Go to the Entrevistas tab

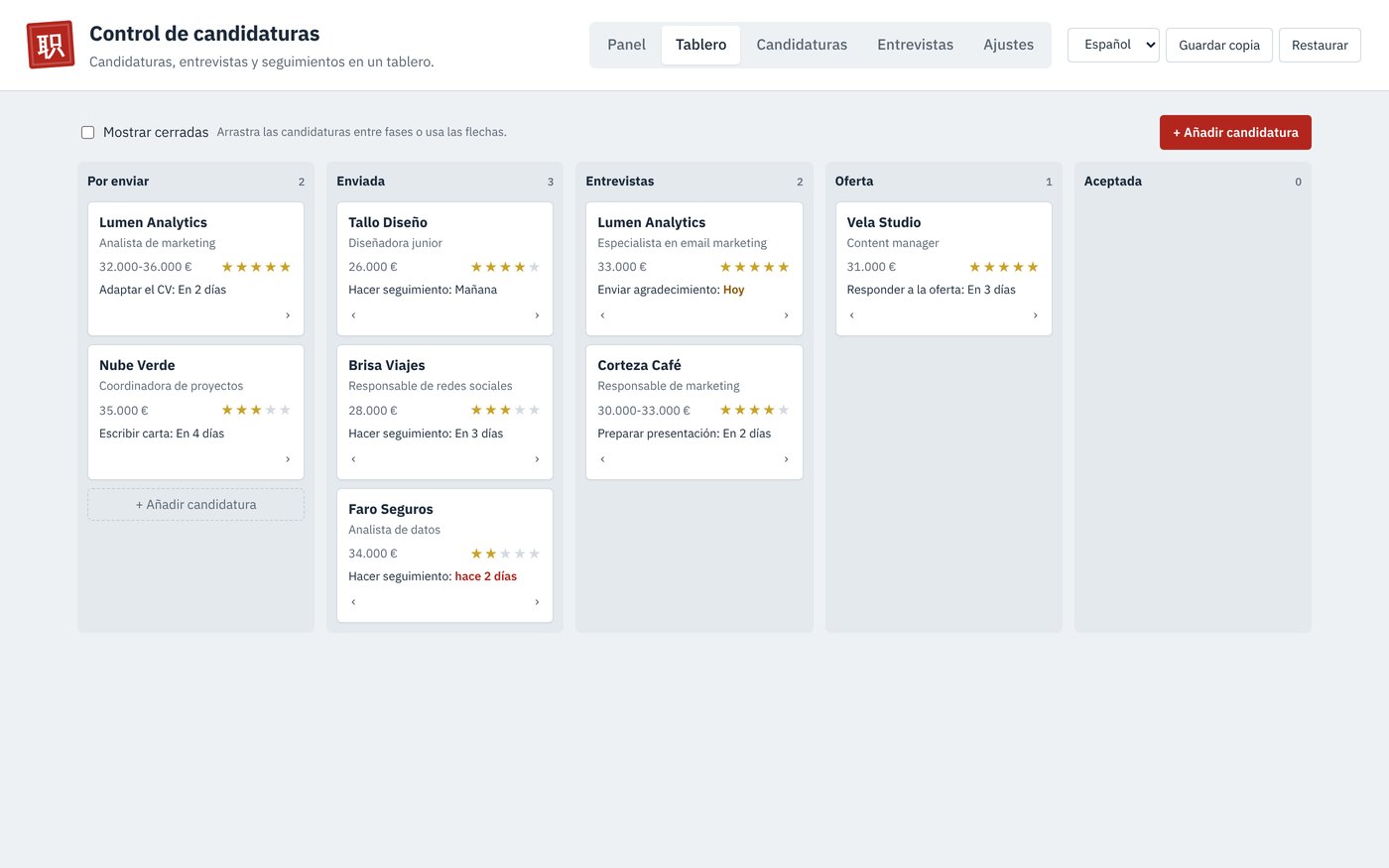(915, 45)
